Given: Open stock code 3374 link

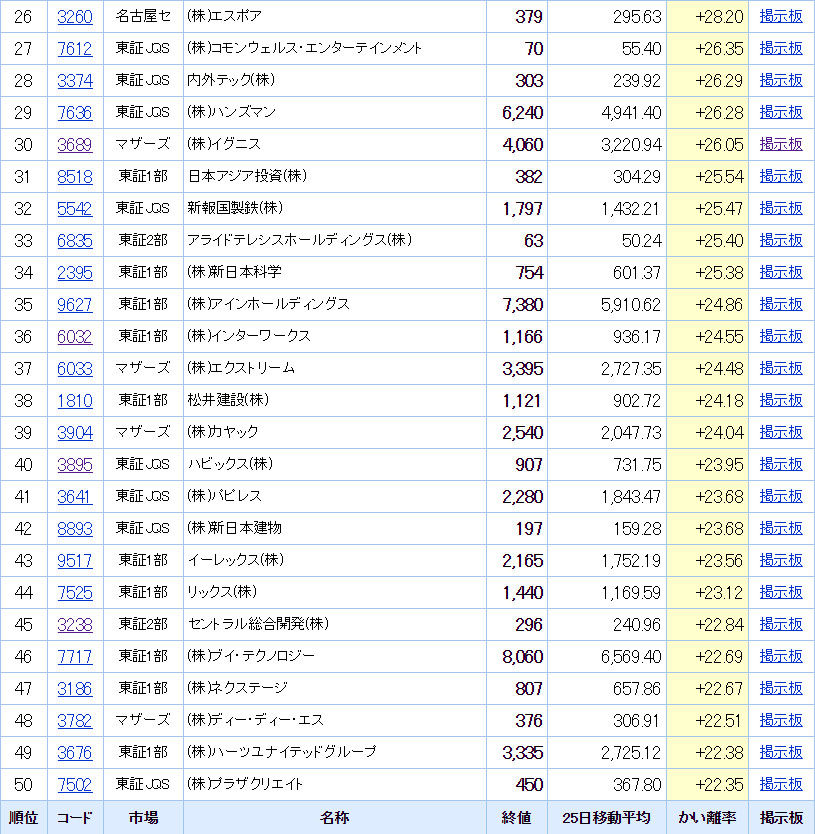Looking at the screenshot, I should [x=75, y=81].
